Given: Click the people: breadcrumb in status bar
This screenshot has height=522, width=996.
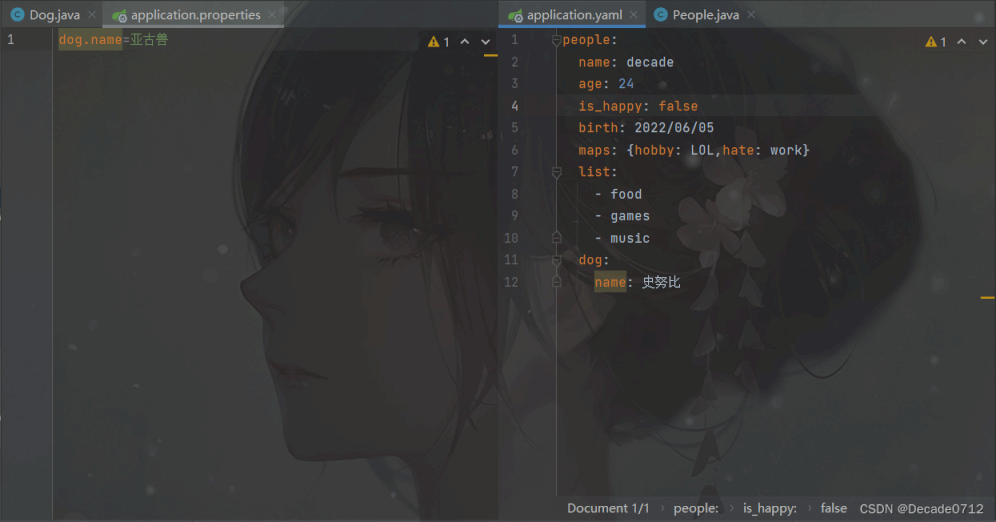Looking at the screenshot, I should [696, 508].
